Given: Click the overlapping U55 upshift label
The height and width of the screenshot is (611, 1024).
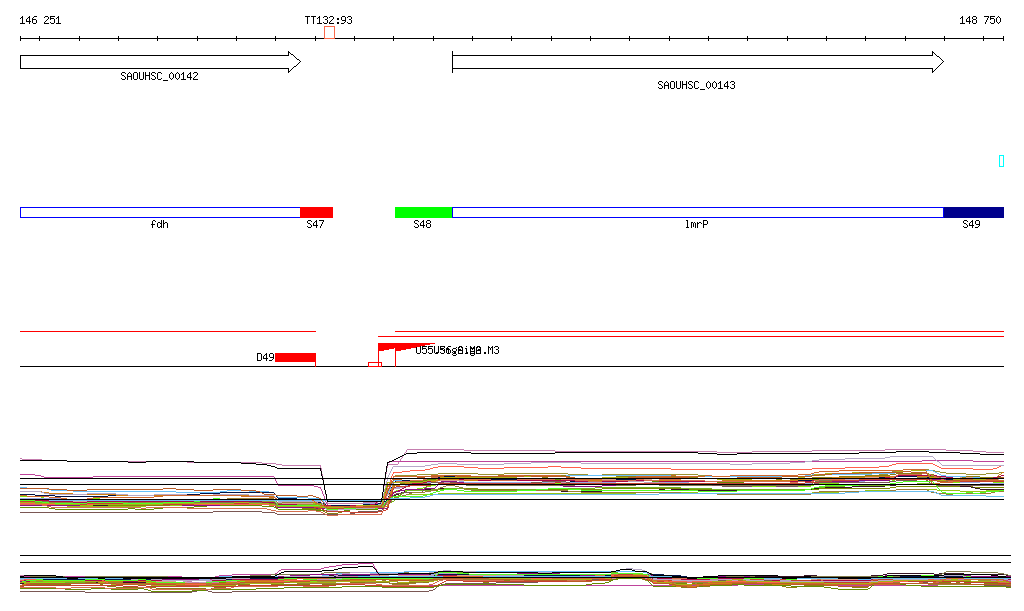Looking at the screenshot, I should coord(456,350).
